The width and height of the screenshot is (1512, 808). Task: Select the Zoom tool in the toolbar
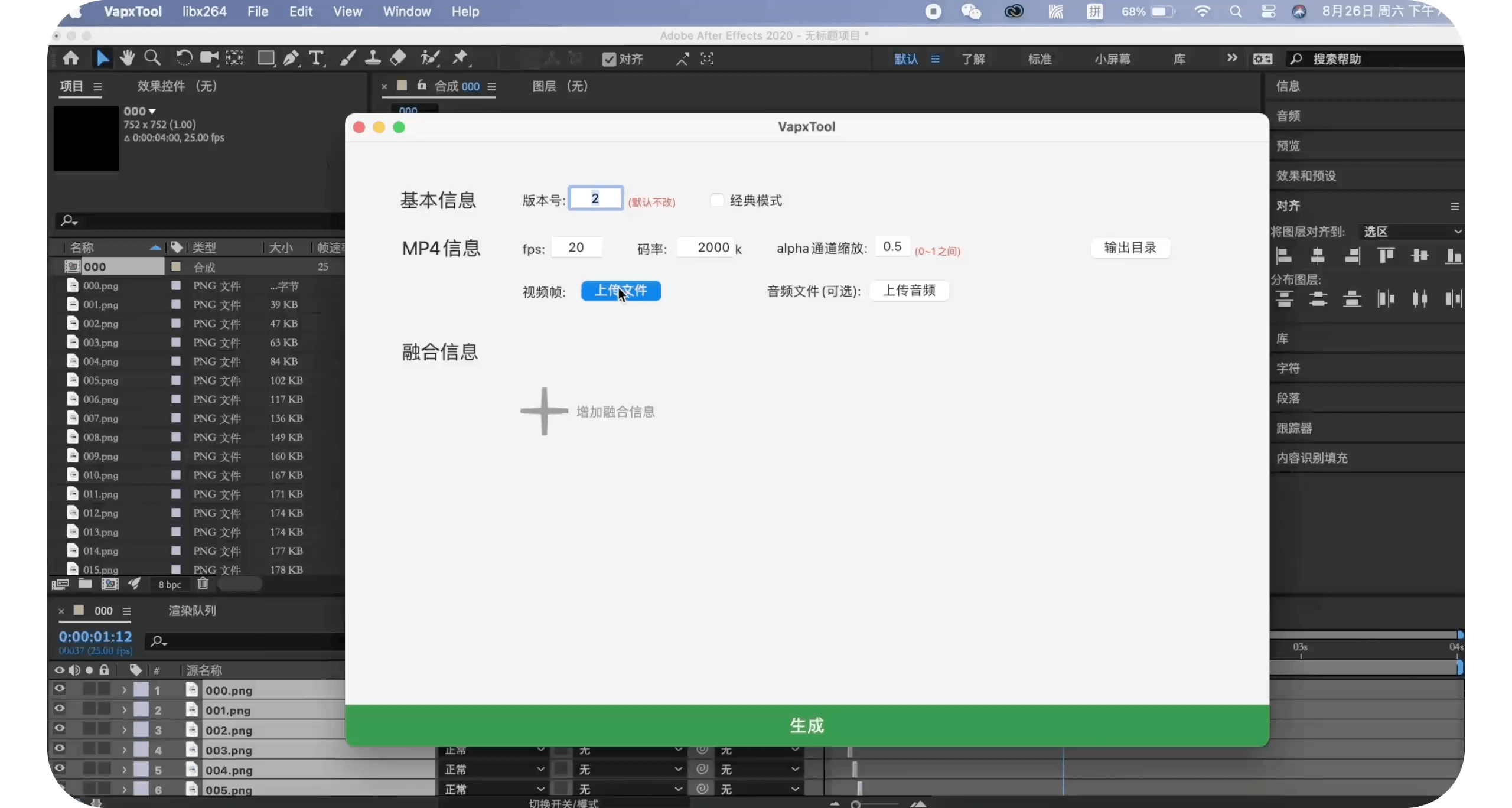click(153, 57)
